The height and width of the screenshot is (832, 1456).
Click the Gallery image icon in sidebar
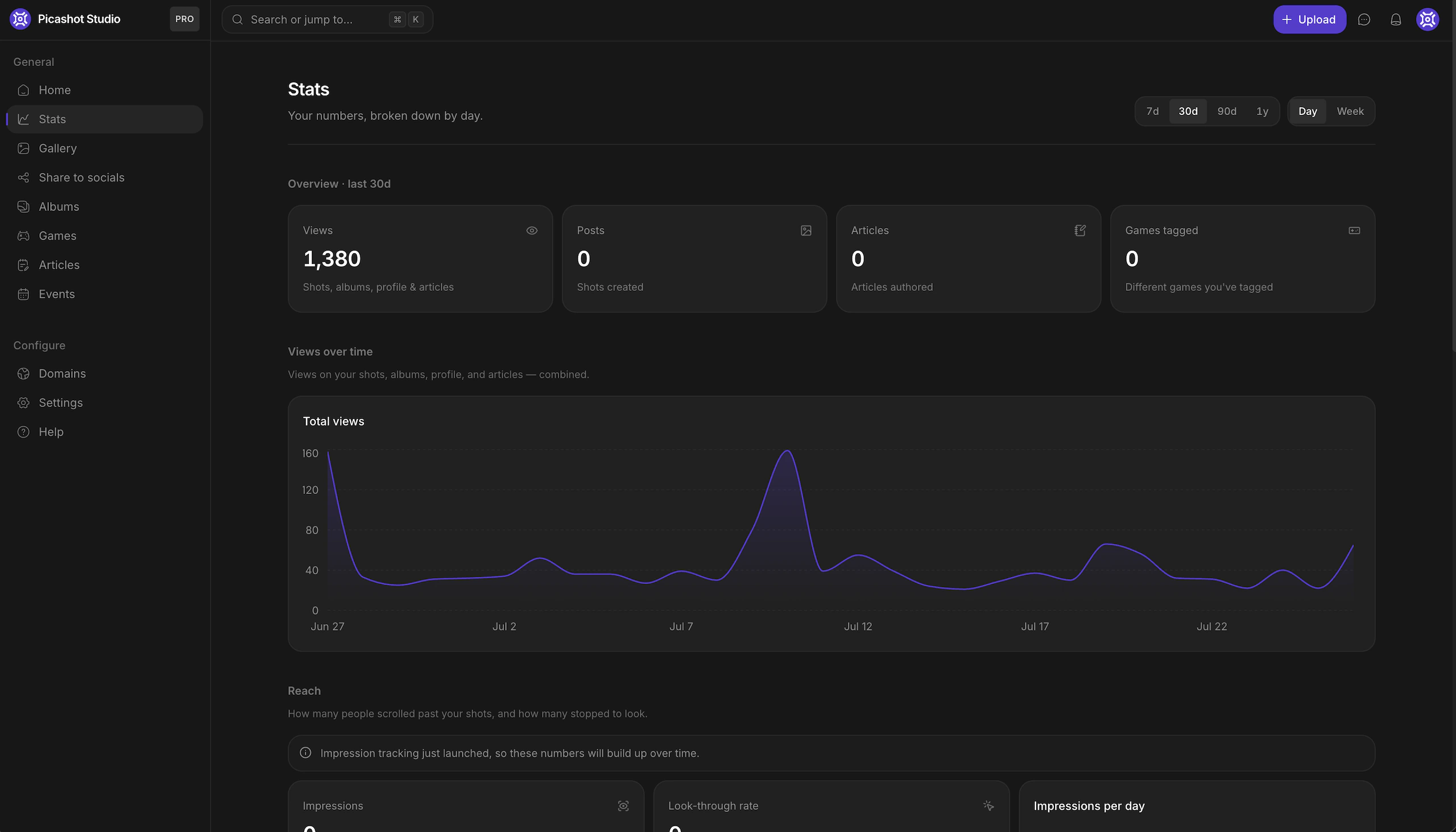tap(23, 149)
